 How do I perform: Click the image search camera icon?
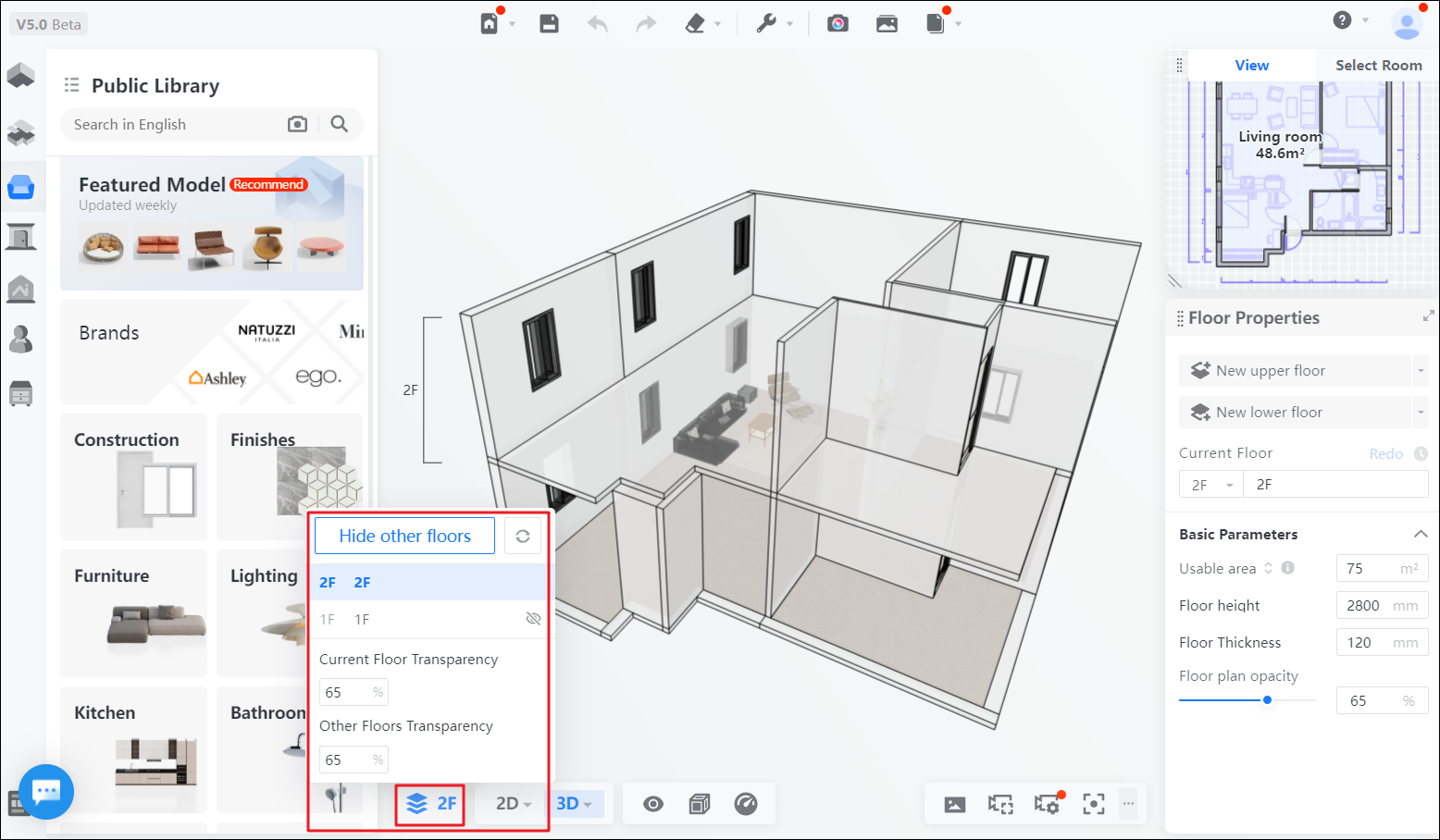[297, 124]
